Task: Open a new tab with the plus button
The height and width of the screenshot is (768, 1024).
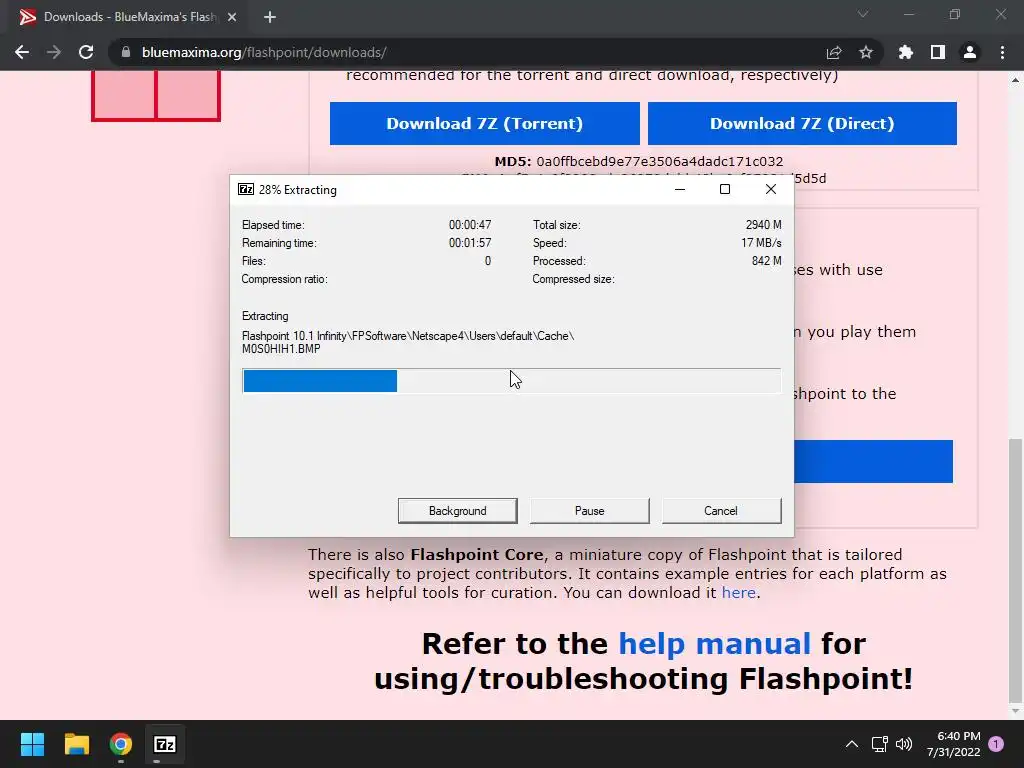Action: coord(270,17)
